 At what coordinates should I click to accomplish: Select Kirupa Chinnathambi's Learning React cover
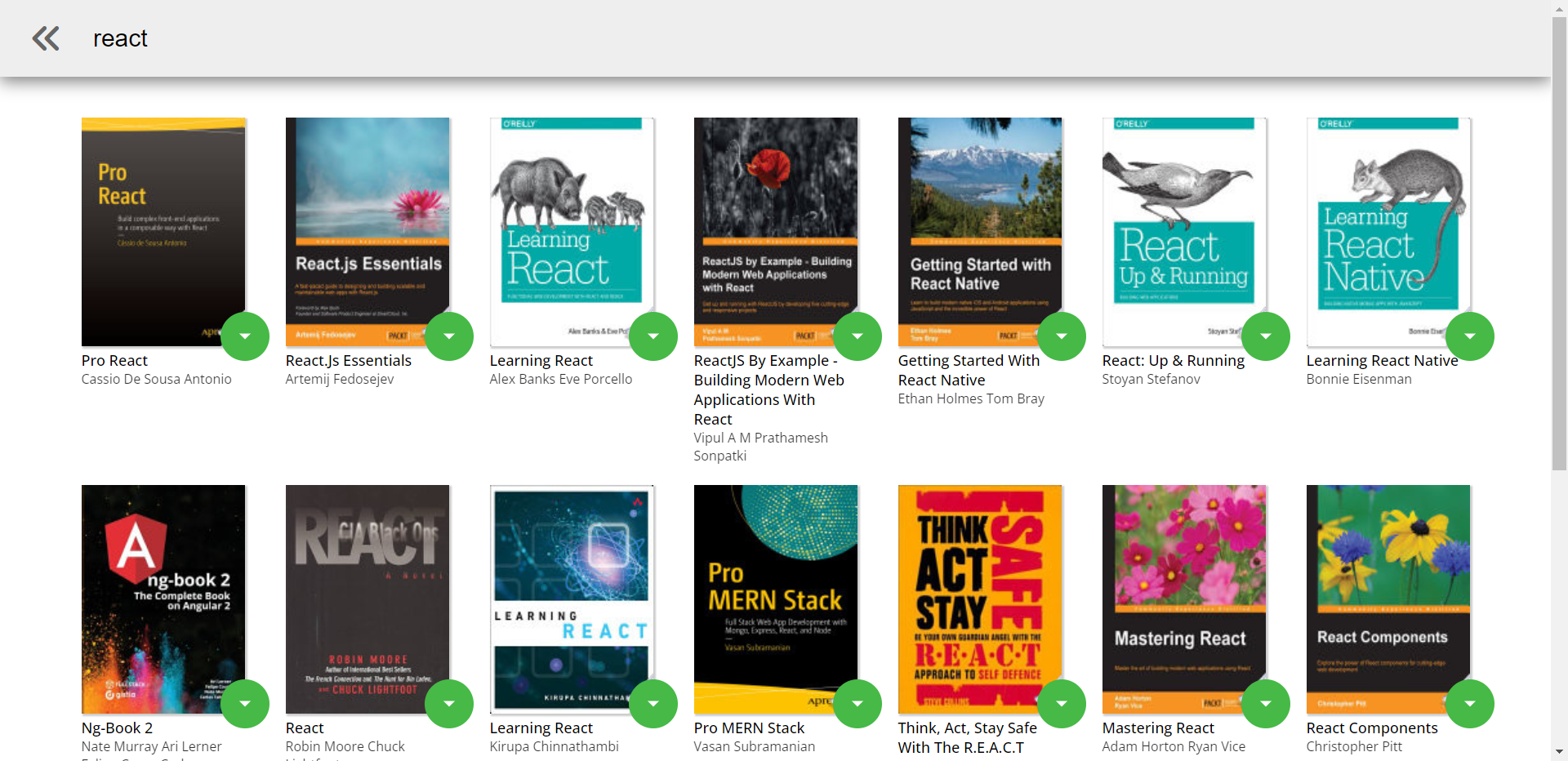572,599
